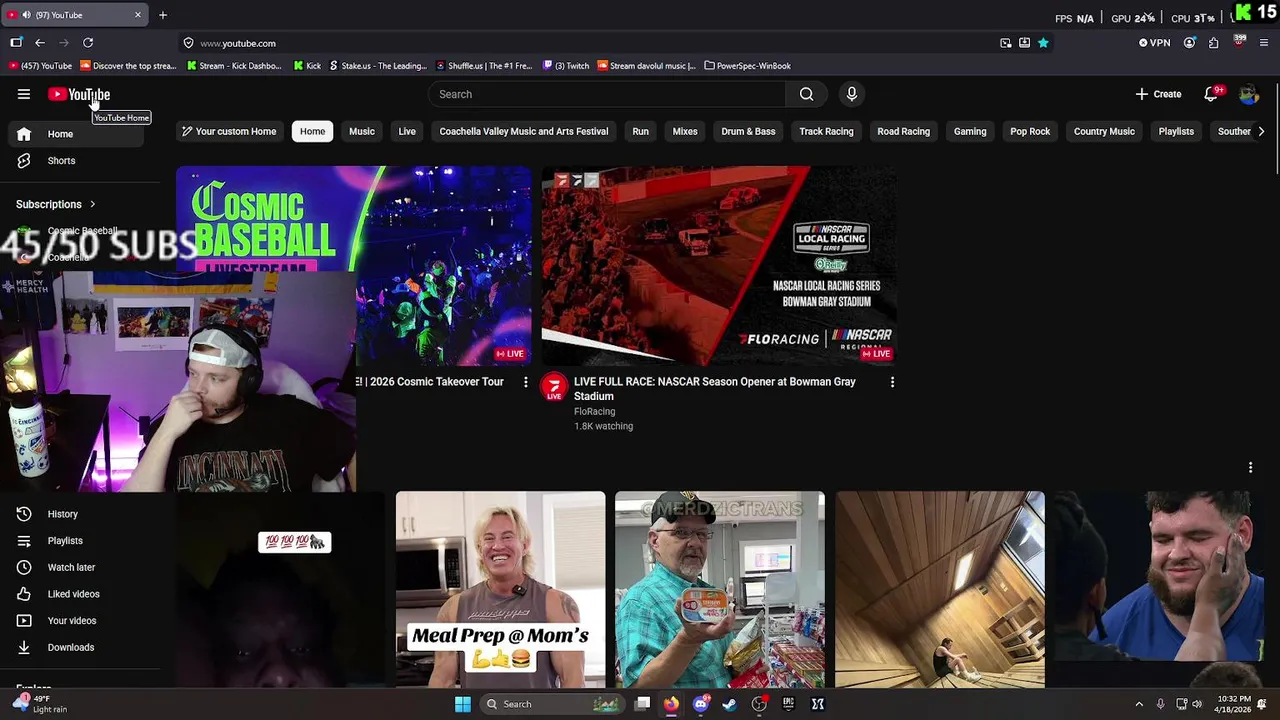This screenshot has height=720, width=1280.
Task: Open the account avatar menu
Action: tap(1248, 94)
